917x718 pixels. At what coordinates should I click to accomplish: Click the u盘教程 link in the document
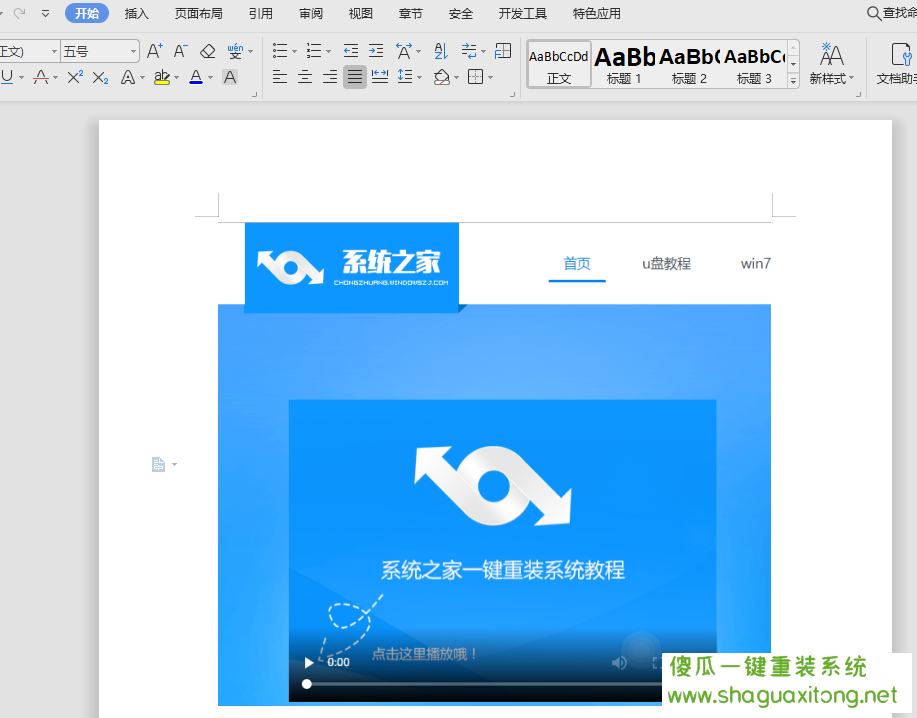click(666, 264)
